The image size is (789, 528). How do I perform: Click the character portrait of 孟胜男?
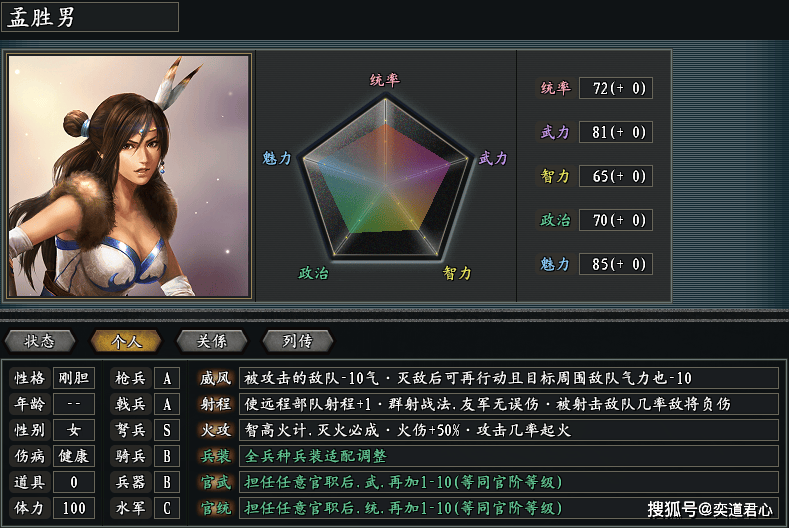129,176
